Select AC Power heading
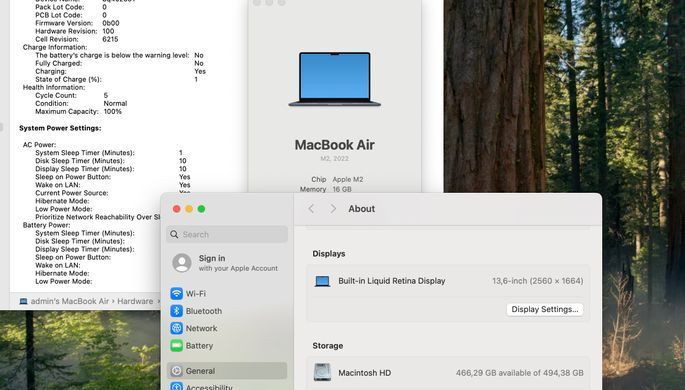 click(39, 145)
